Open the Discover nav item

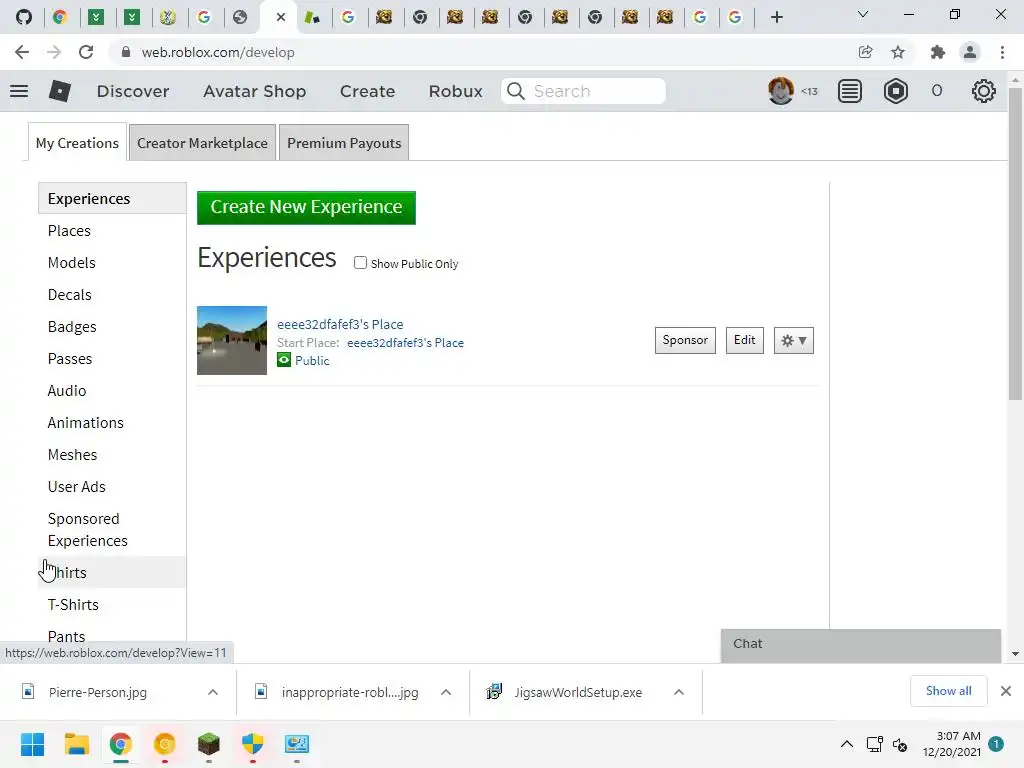click(133, 91)
